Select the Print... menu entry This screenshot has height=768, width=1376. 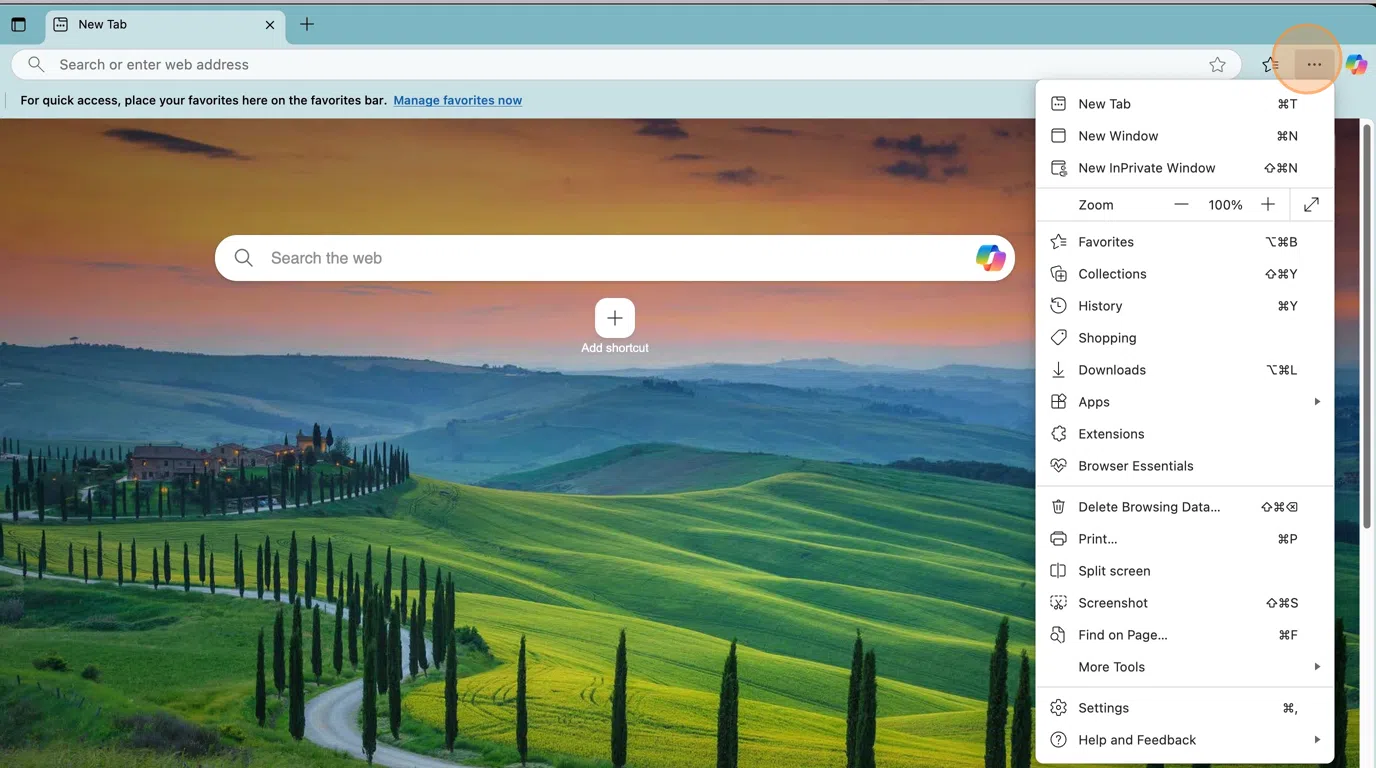1185,539
